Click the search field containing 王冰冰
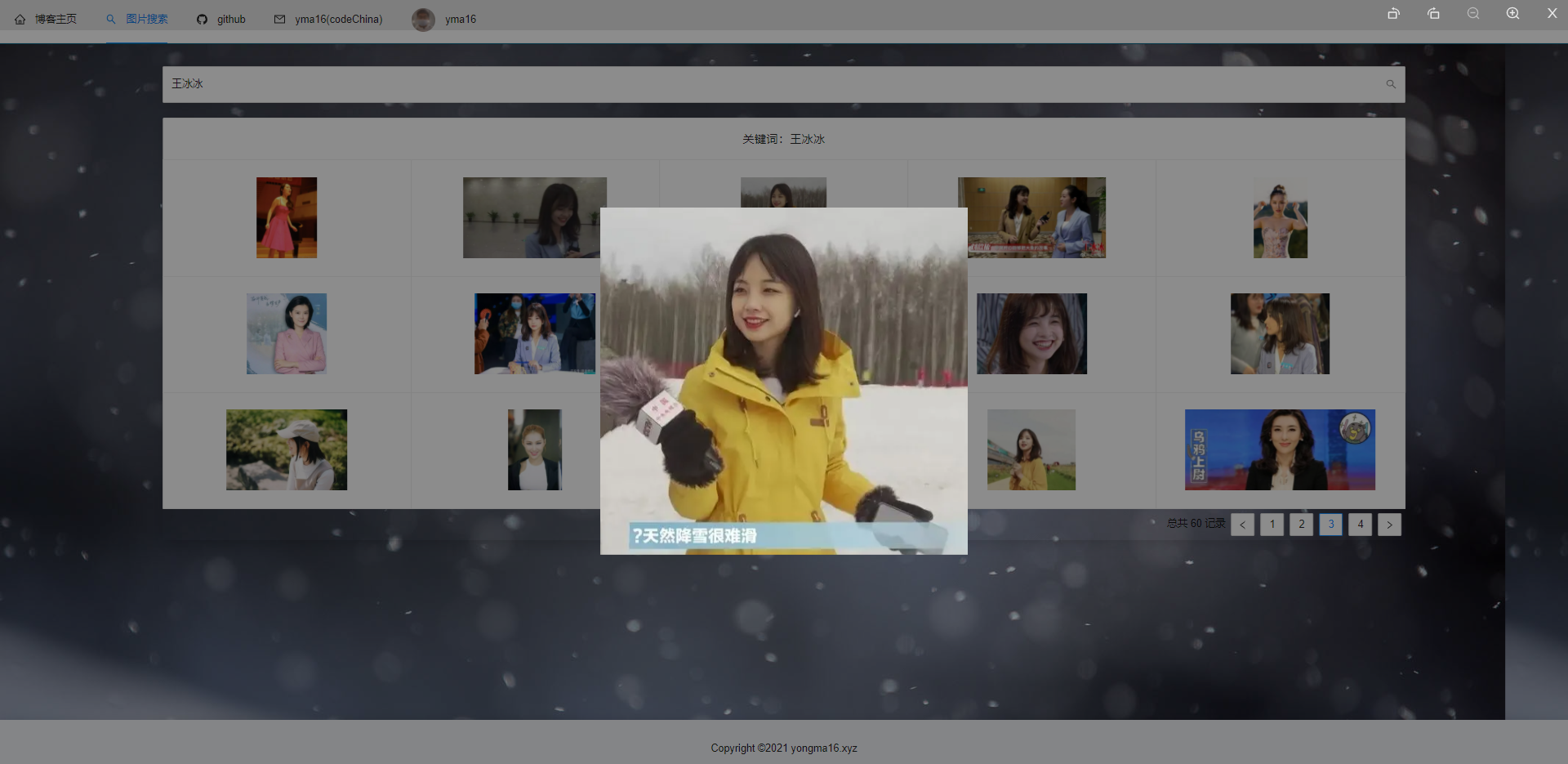Image resolution: width=1568 pixels, height=764 pixels. pyautogui.click(x=784, y=84)
